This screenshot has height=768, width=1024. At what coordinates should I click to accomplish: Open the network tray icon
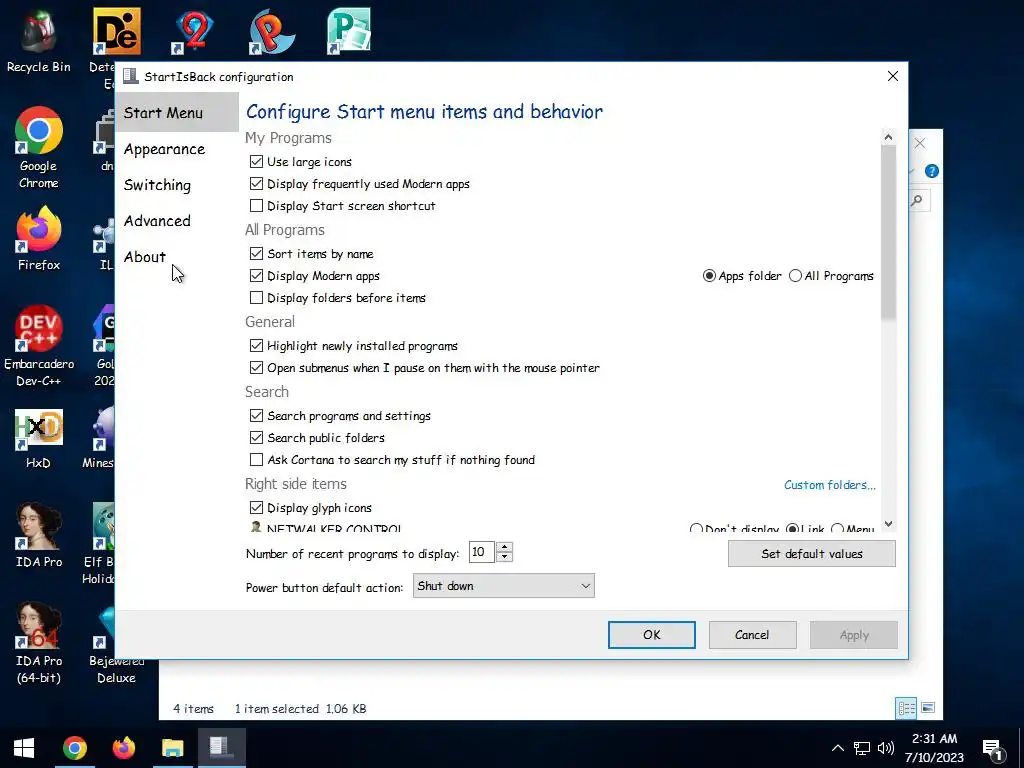(861, 748)
